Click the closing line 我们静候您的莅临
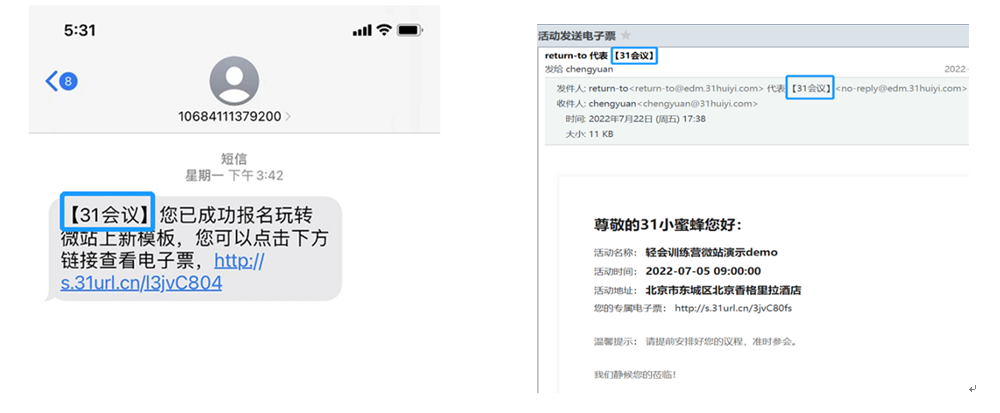The width and height of the screenshot is (1000, 413). pyautogui.click(x=635, y=375)
